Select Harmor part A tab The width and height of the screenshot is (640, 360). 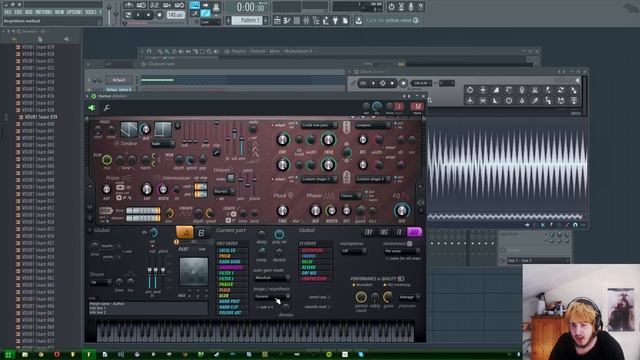point(185,233)
